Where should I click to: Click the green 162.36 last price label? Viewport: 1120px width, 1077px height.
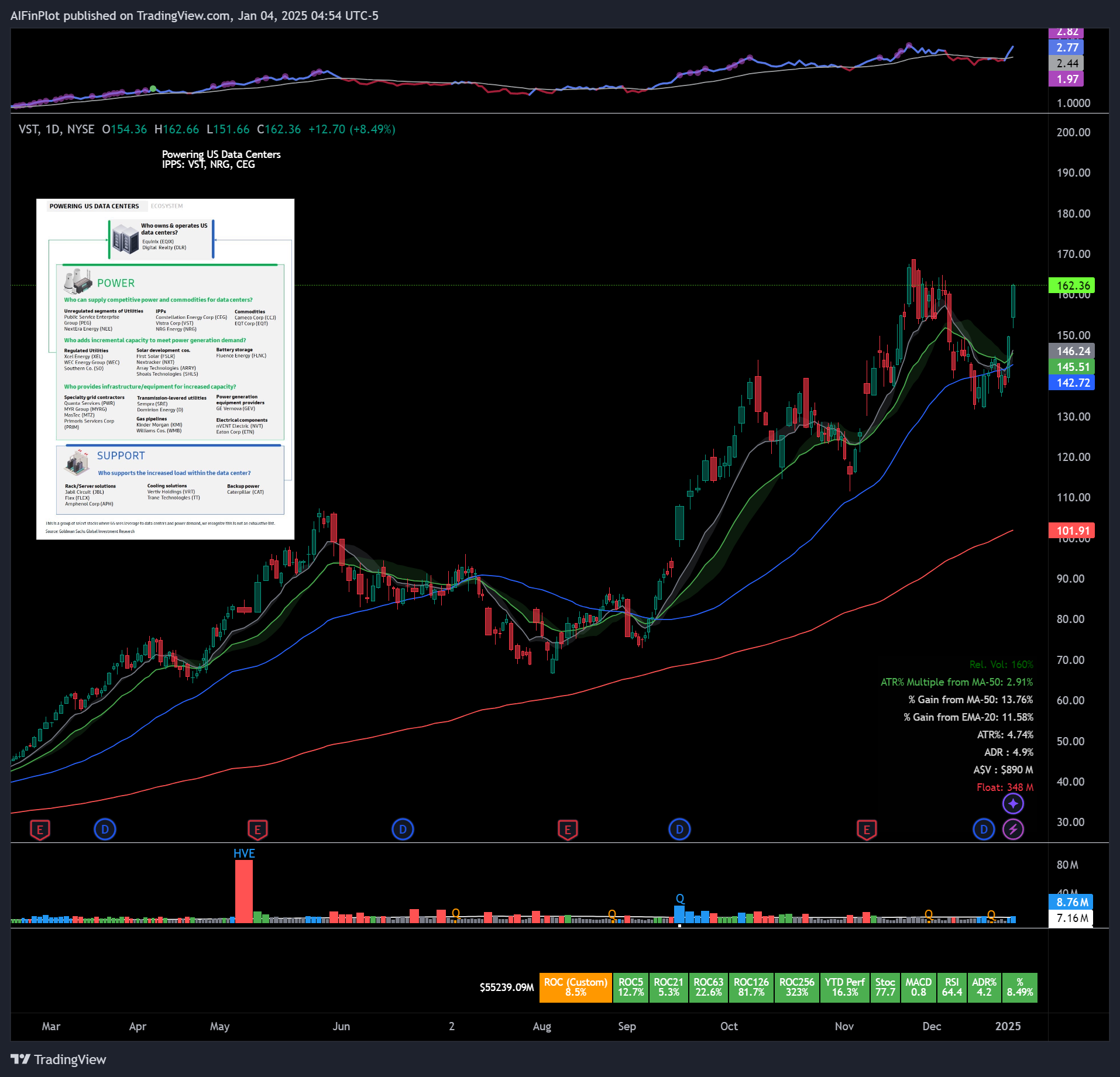click(1071, 285)
